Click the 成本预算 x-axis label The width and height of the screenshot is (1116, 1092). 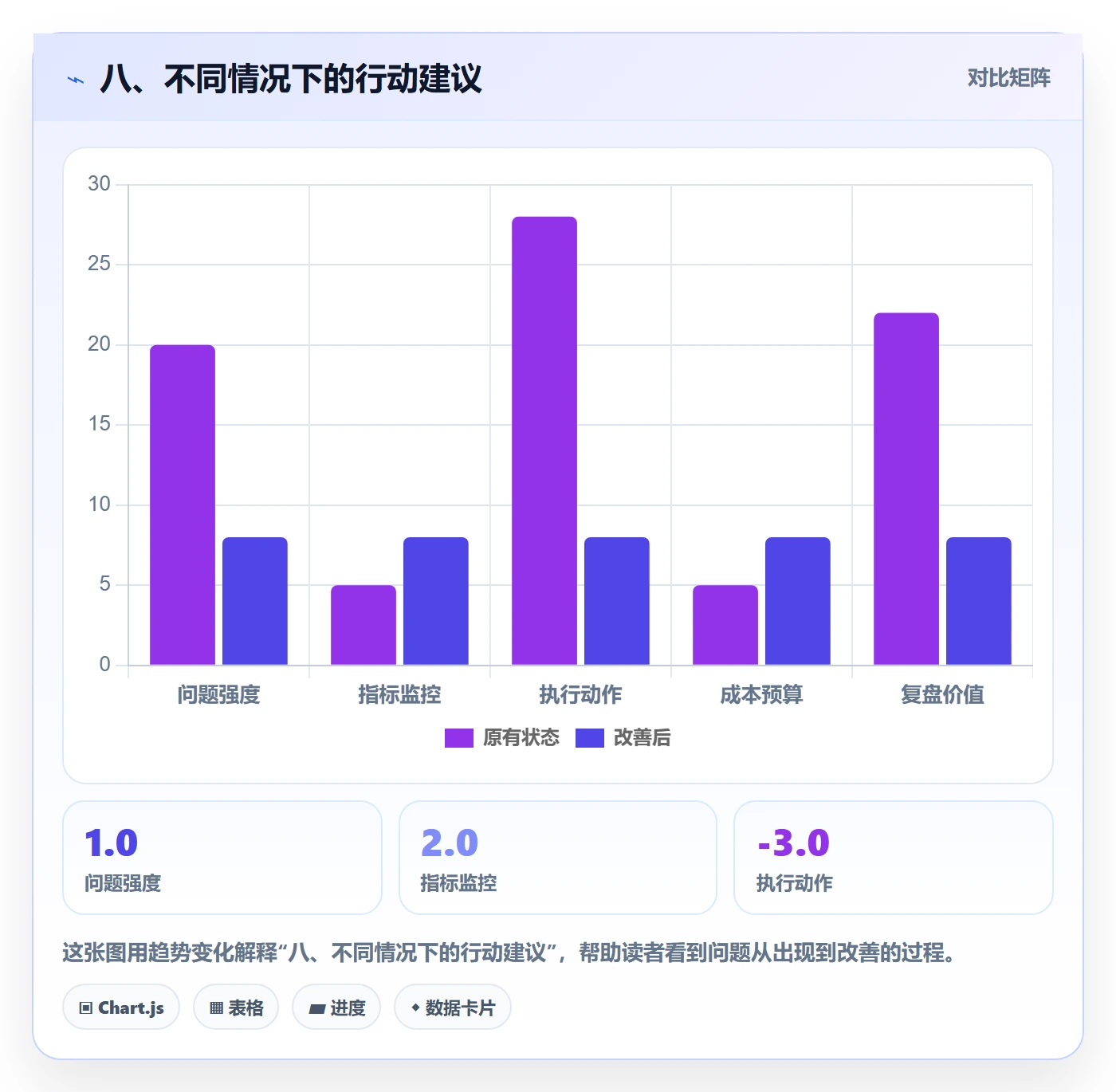click(x=761, y=695)
